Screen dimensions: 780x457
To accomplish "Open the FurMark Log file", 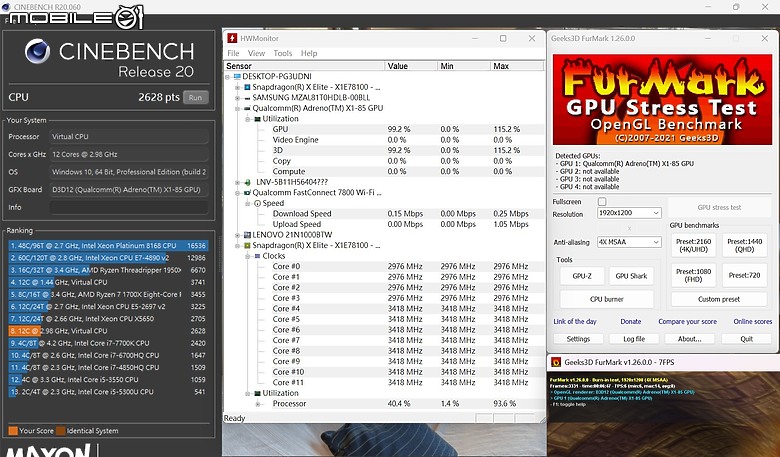I will coord(634,339).
